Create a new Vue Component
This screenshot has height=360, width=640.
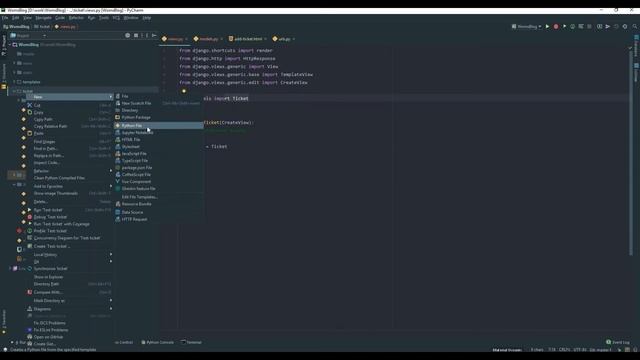(x=159, y=182)
